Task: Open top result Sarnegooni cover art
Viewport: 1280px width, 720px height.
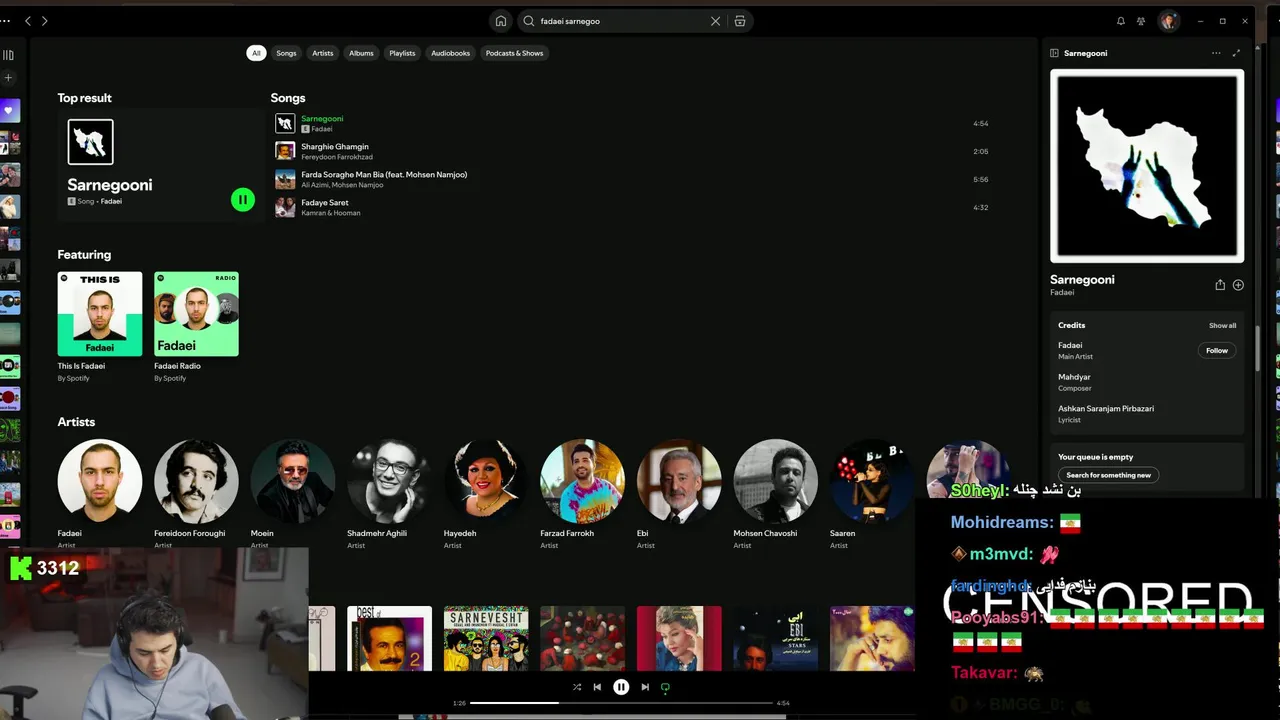Action: click(90, 142)
